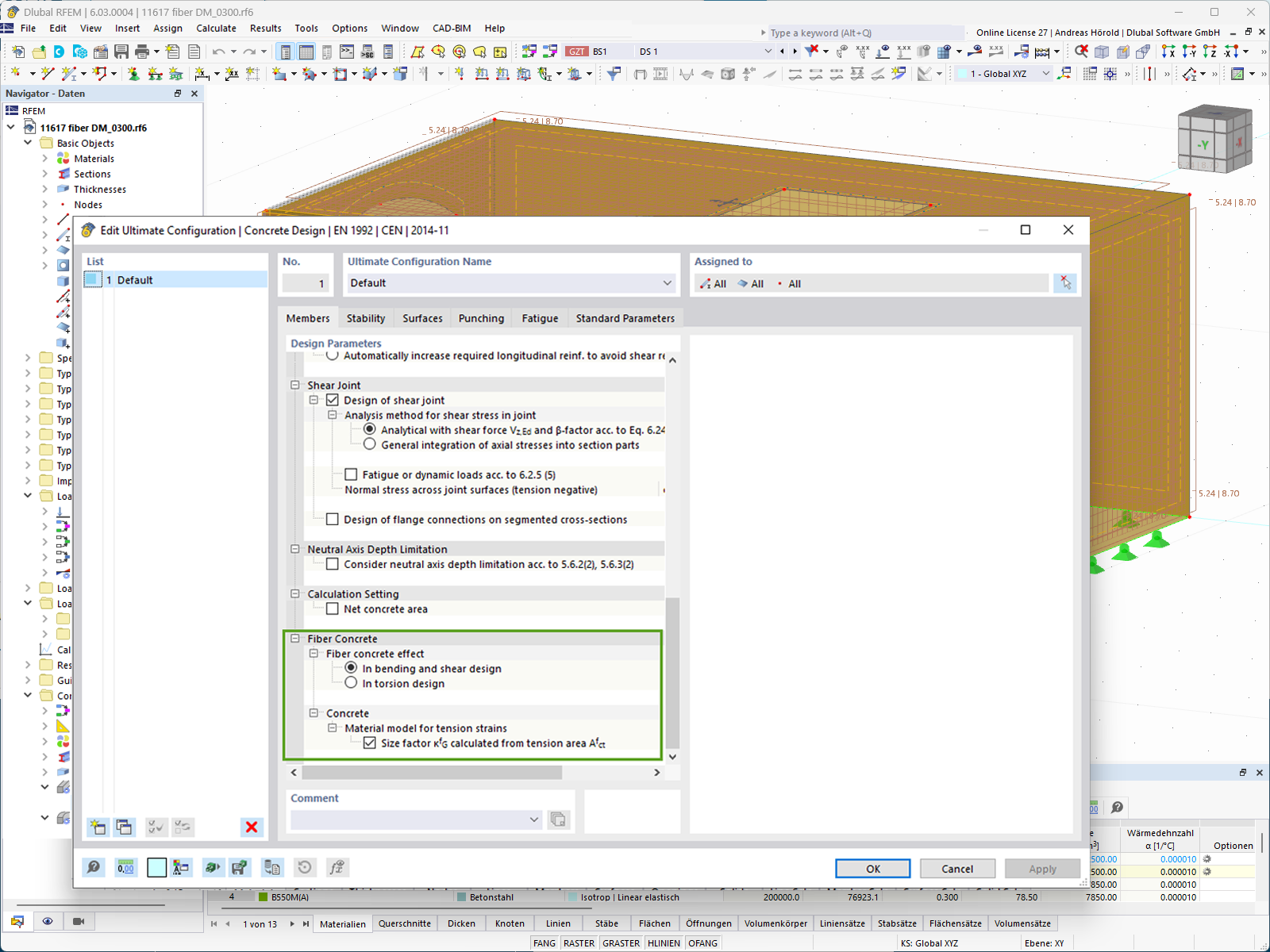Click the Apply button

click(1042, 869)
